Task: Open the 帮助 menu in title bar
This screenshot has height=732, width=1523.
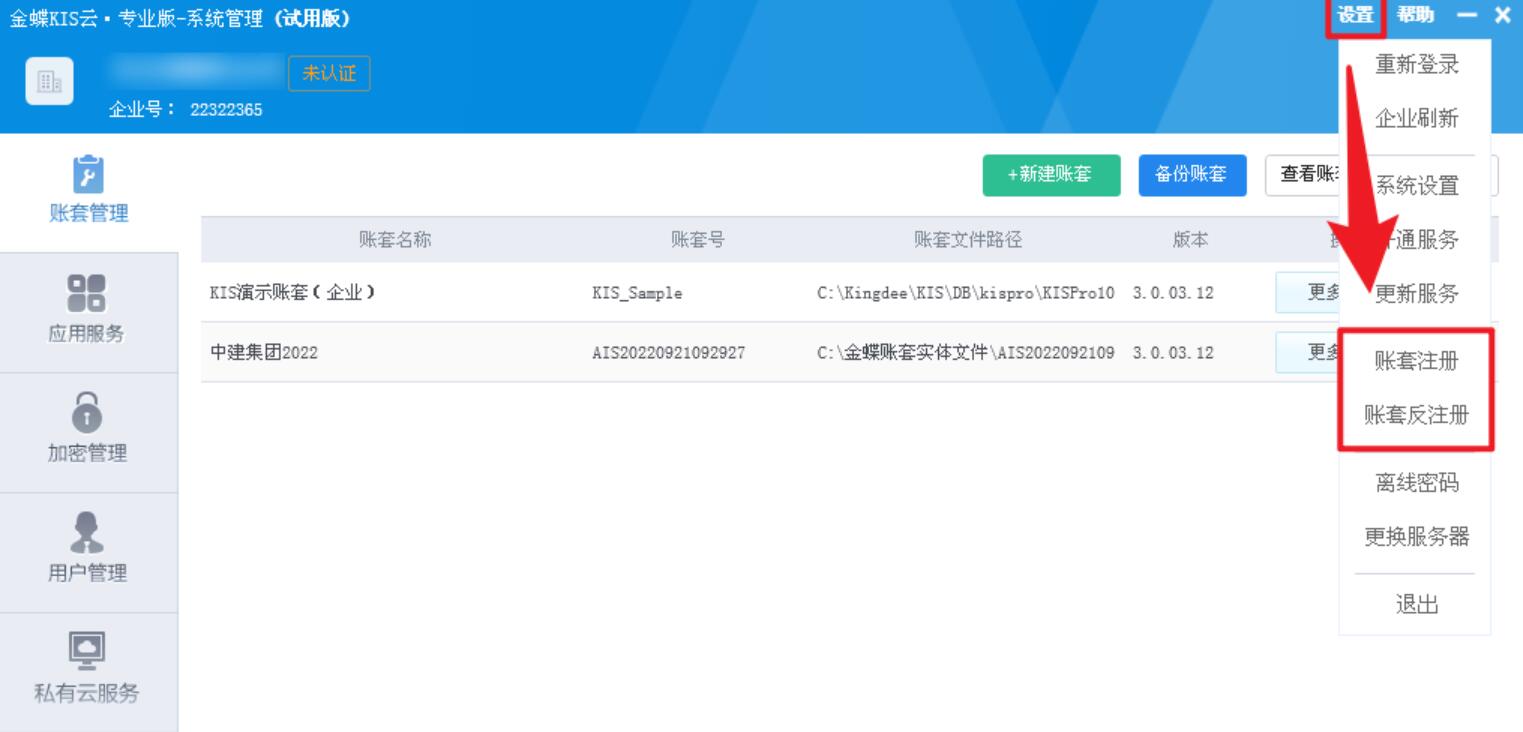Action: [x=1415, y=16]
